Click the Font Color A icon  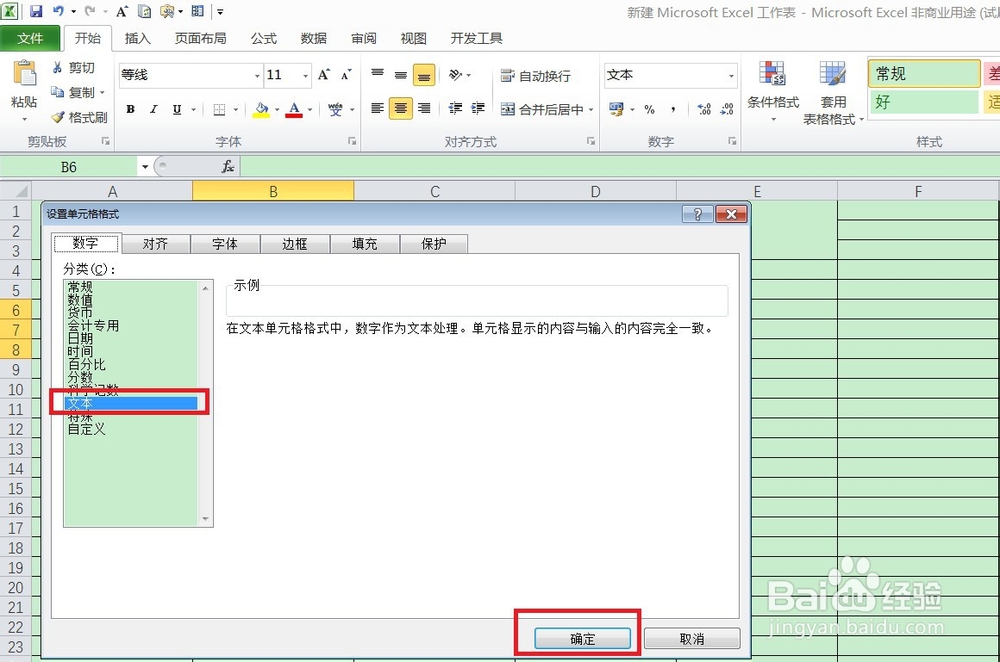tap(294, 106)
